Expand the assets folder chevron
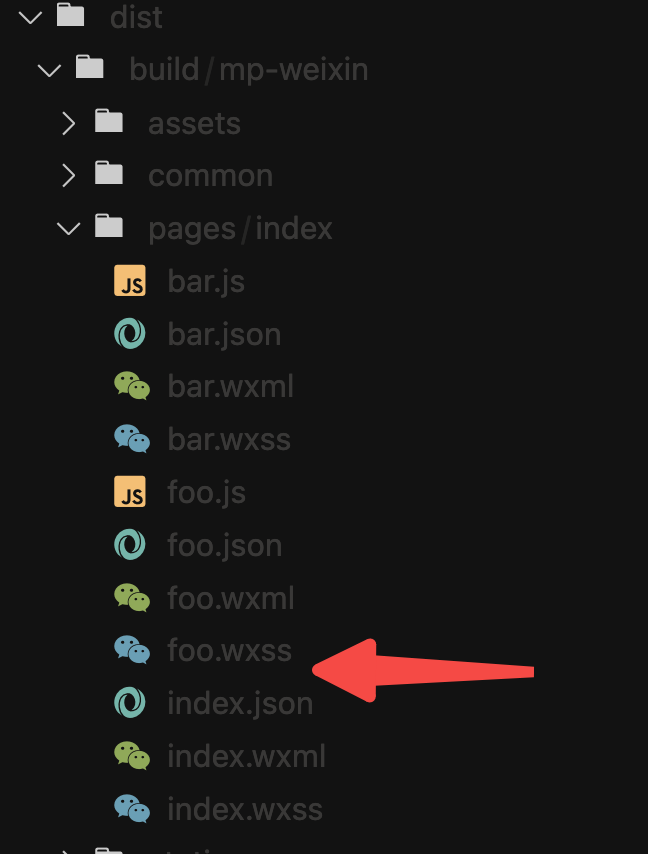This screenshot has width=648, height=854. pos(69,123)
